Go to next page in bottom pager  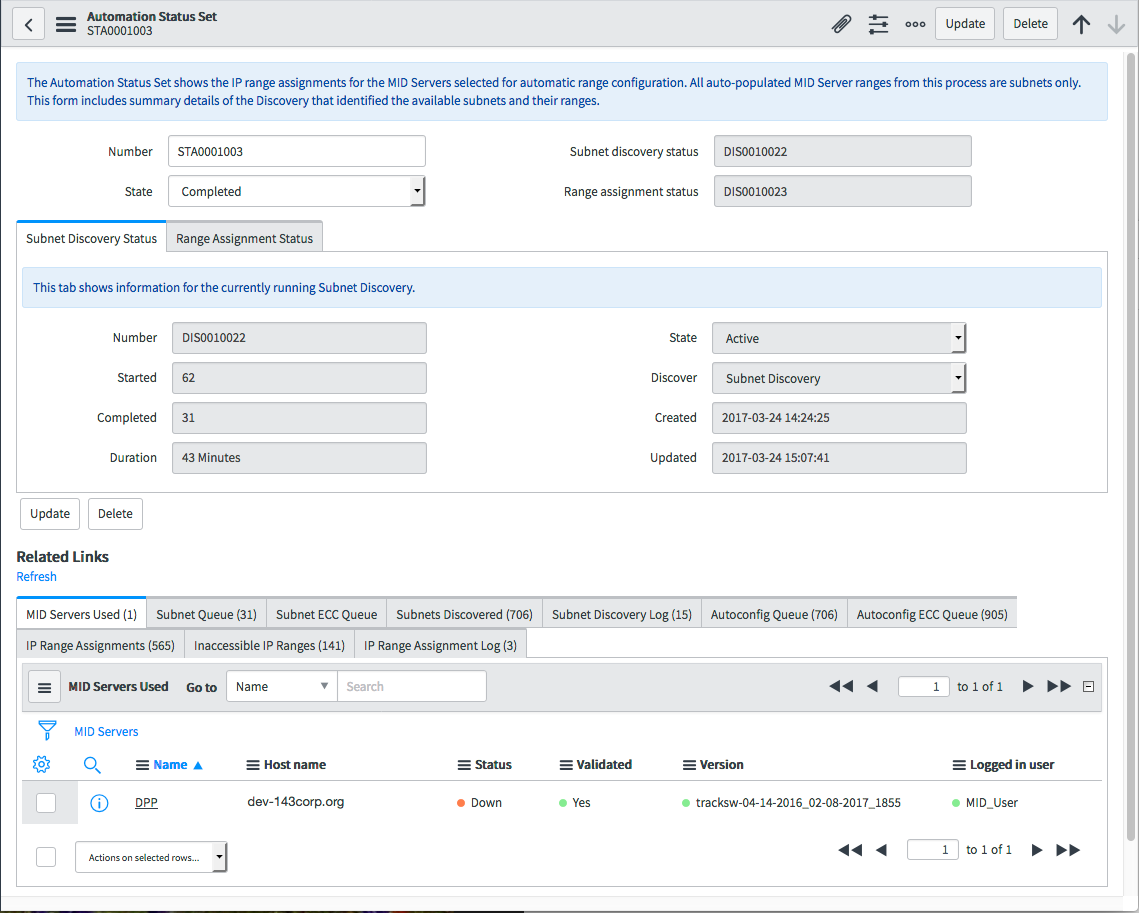pyautogui.click(x=1037, y=850)
